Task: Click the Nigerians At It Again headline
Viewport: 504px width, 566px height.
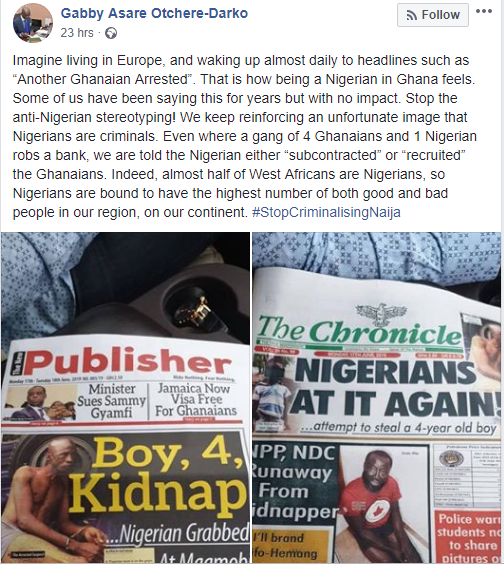Action: pyautogui.click(x=393, y=387)
